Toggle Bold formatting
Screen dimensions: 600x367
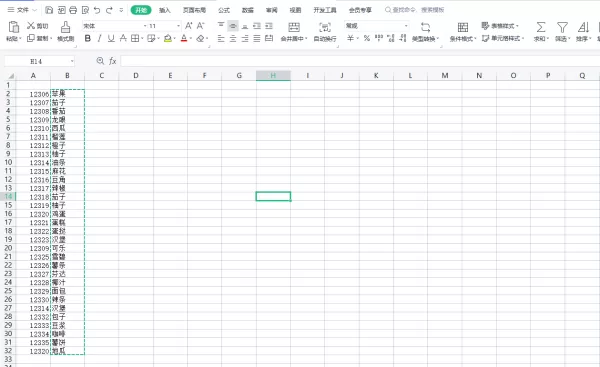point(88,38)
